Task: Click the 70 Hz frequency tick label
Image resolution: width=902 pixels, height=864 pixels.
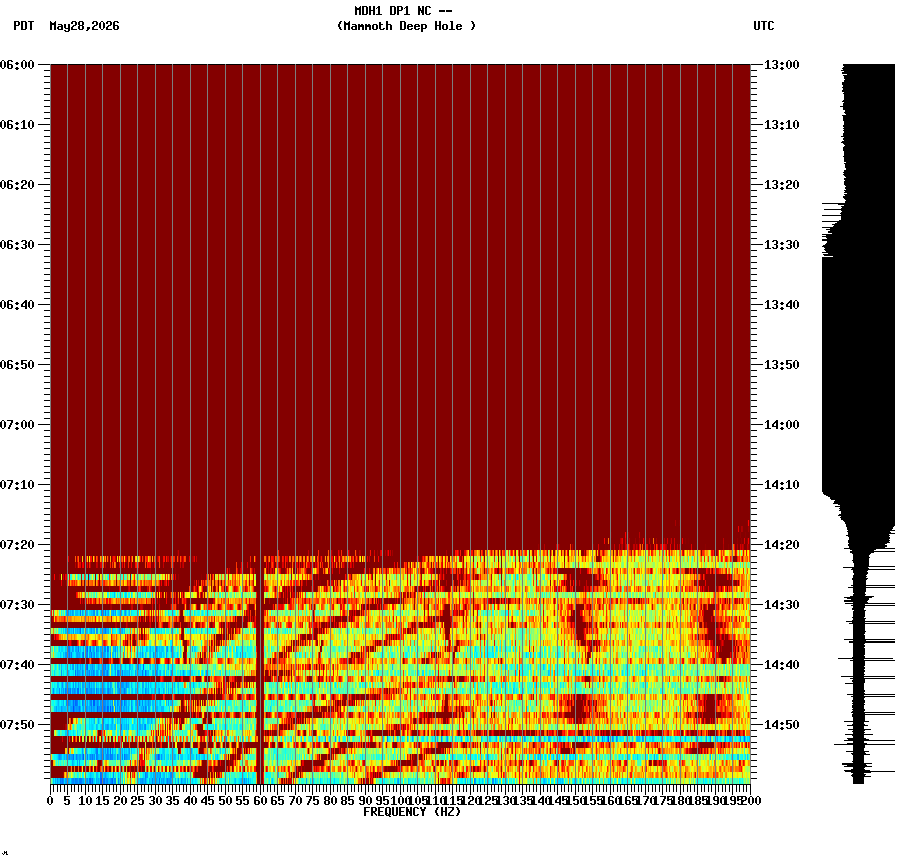Action: pos(295,801)
